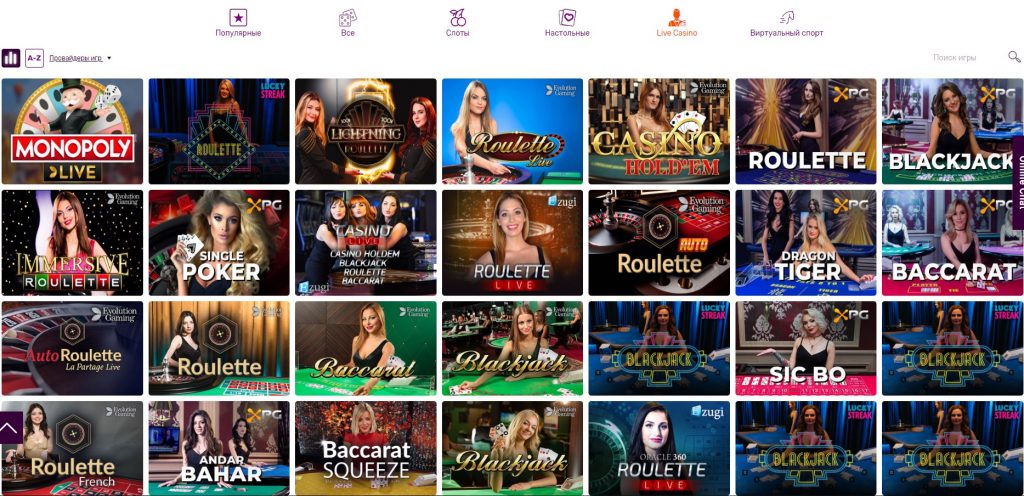Toggle A-Z alphabetical sorting
Screen dimensions: 1024x496
pyautogui.click(x=34, y=58)
